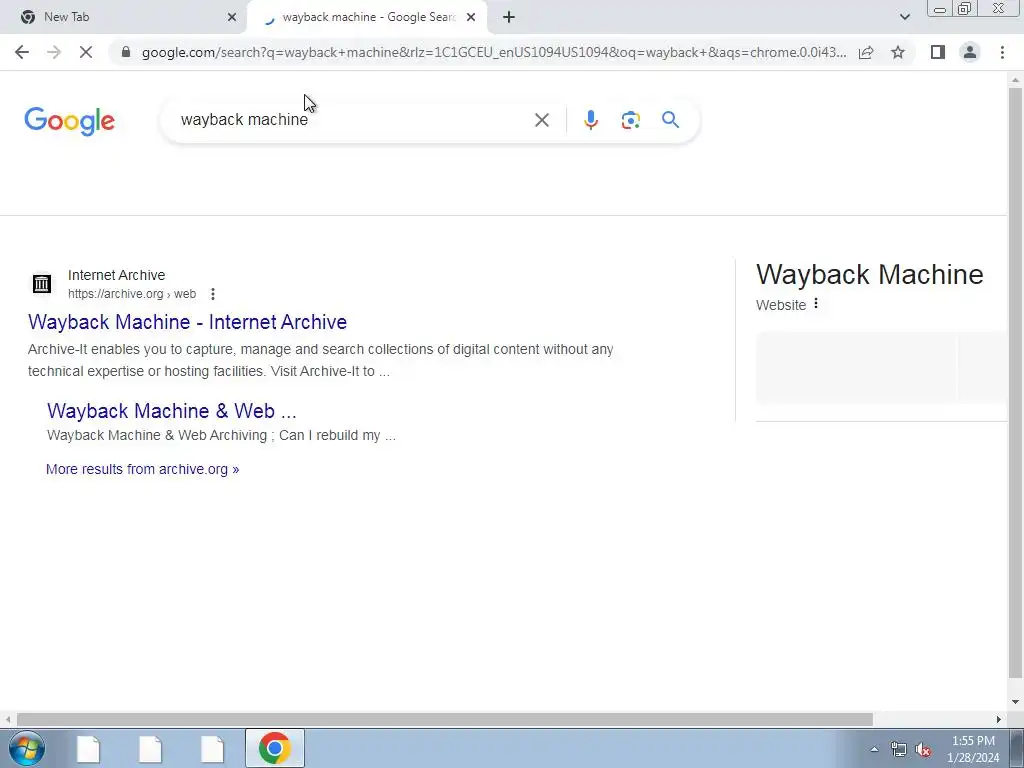The image size is (1024, 768).
Task: Click the network tray icon
Action: tap(899, 750)
